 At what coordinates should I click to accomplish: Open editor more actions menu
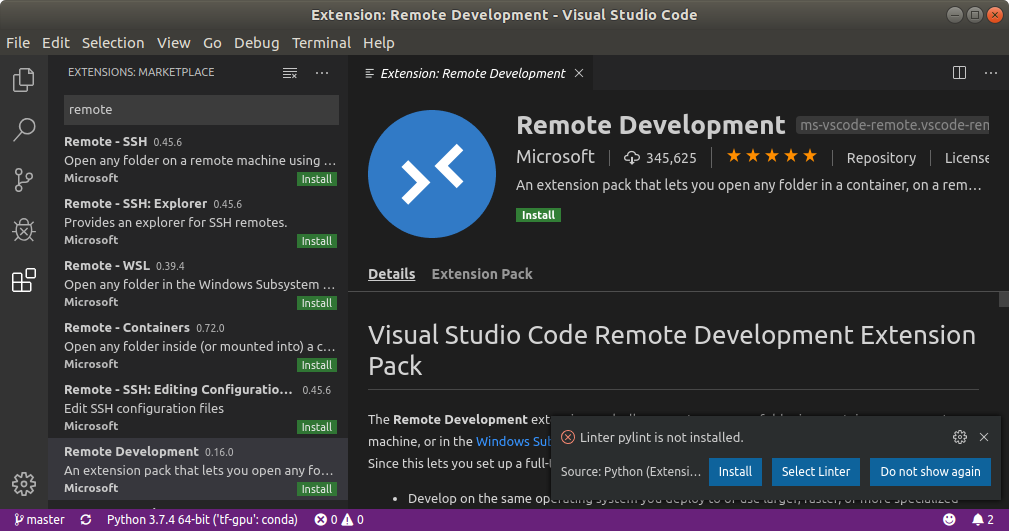991,73
